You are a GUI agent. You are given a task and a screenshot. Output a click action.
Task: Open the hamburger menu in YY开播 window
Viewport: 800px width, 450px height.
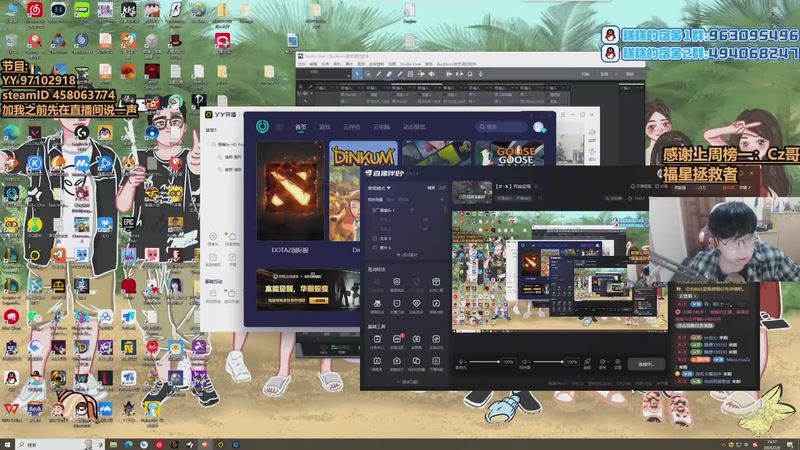[563, 115]
